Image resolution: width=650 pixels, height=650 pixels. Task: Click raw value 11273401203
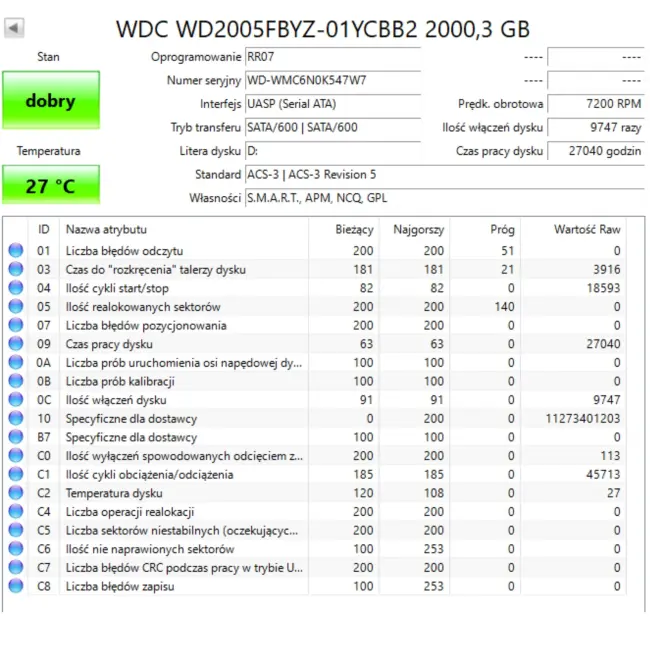582,419
